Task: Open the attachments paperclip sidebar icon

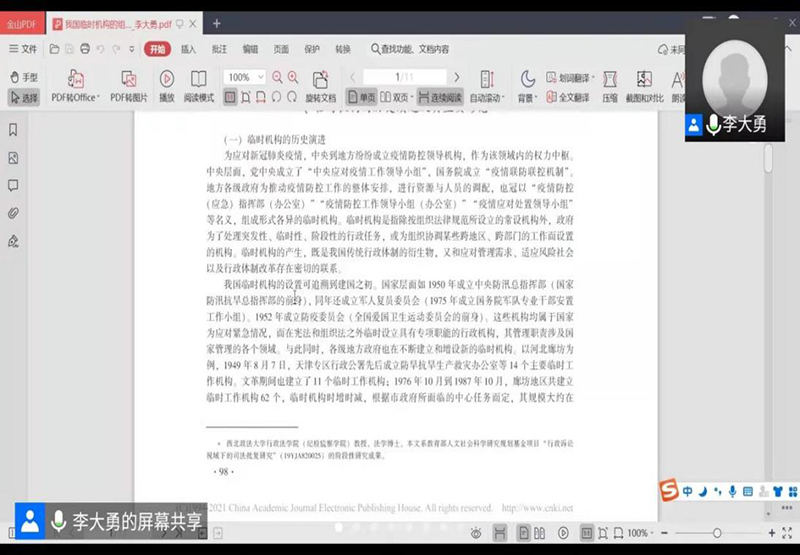Action: (13, 213)
